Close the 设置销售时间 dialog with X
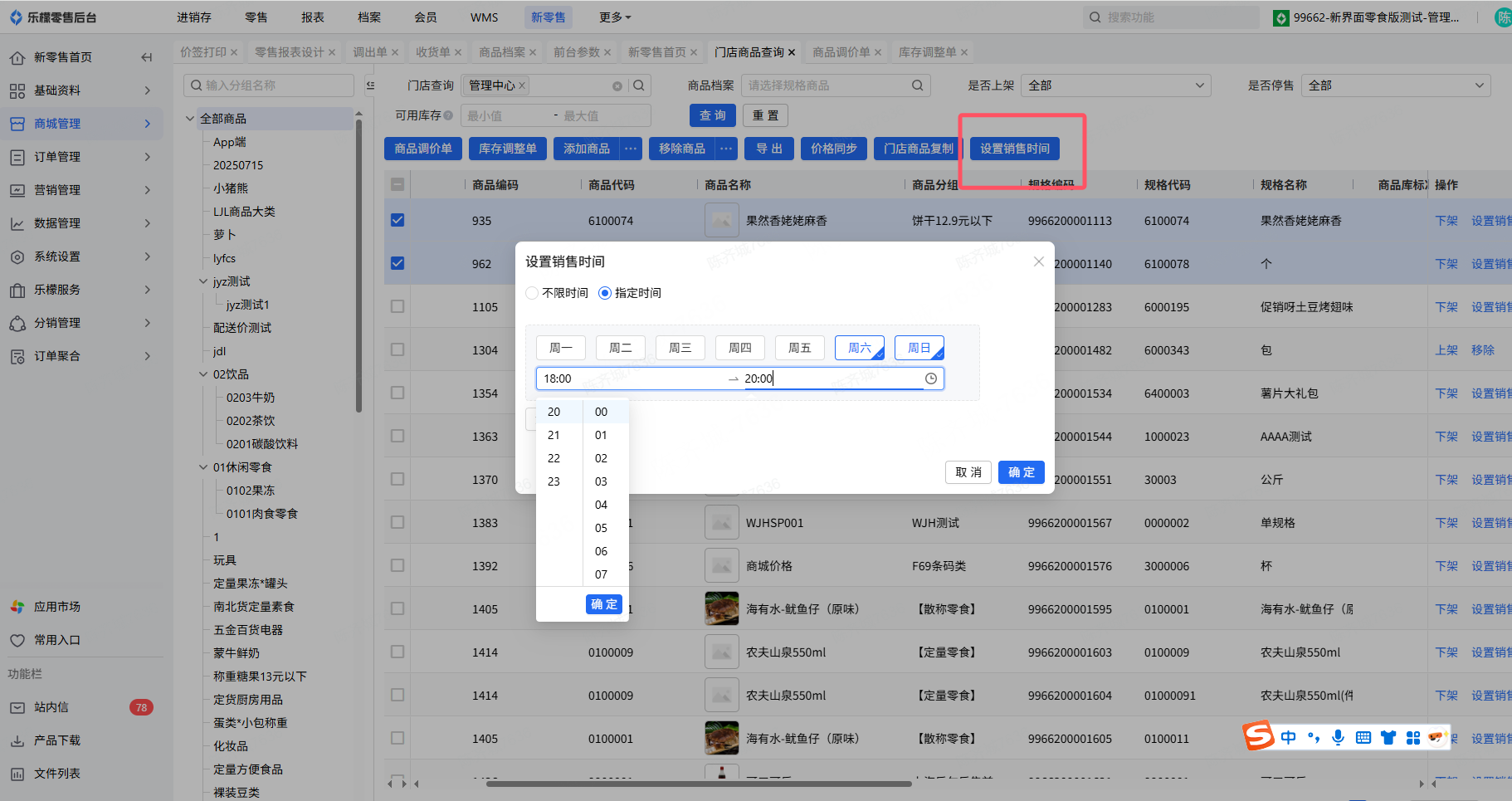Image resolution: width=1512 pixels, height=801 pixels. coord(1038,261)
